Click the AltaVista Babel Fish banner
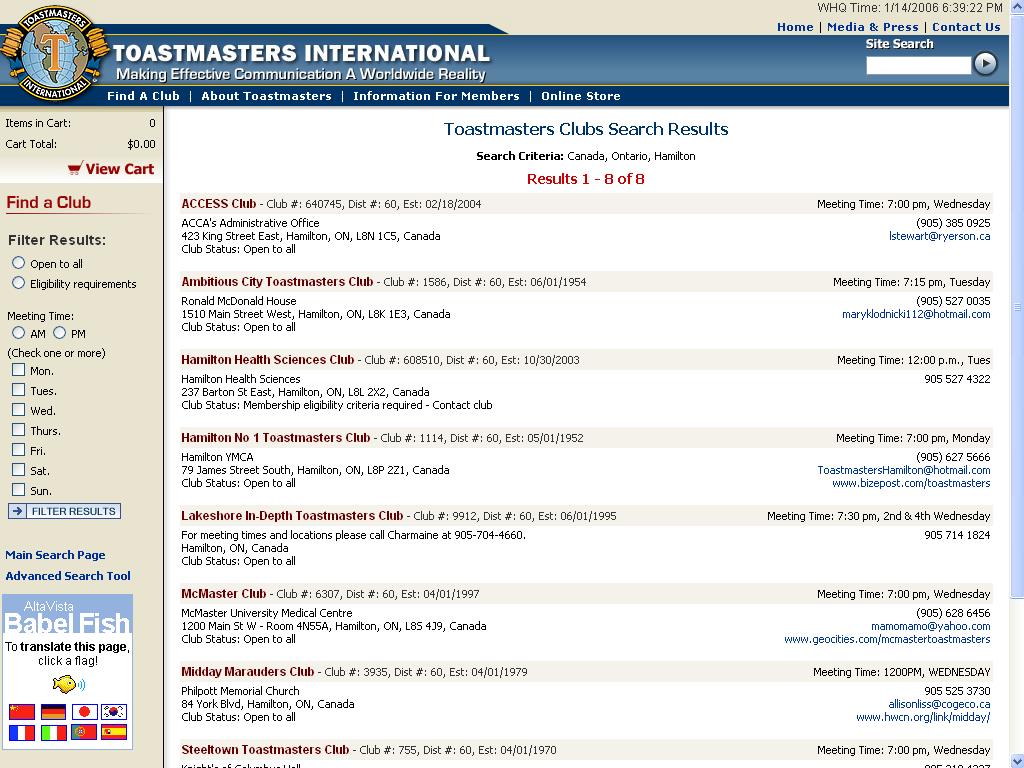 pyautogui.click(x=67, y=615)
